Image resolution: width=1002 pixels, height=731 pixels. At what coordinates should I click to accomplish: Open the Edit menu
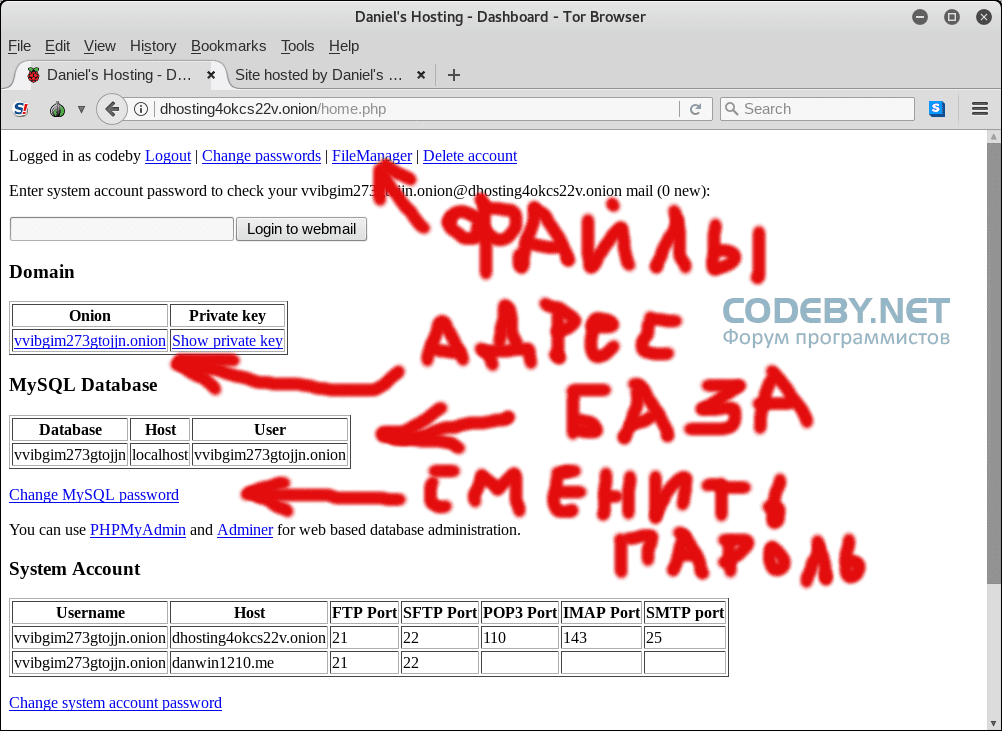coord(57,46)
